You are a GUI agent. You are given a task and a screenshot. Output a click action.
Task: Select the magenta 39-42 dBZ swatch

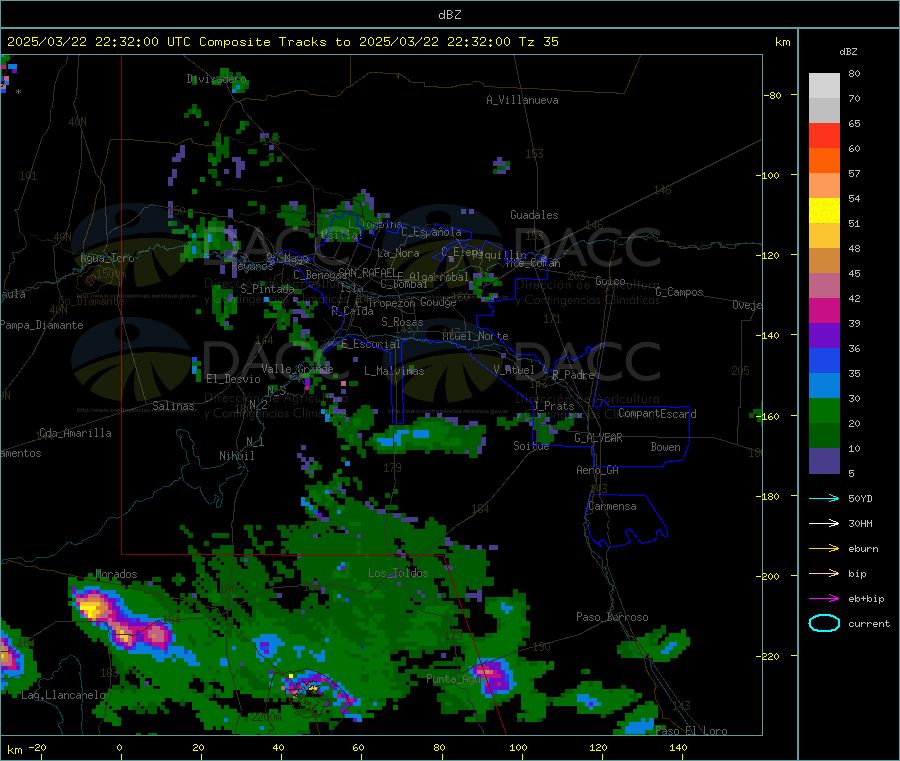[x=824, y=310]
